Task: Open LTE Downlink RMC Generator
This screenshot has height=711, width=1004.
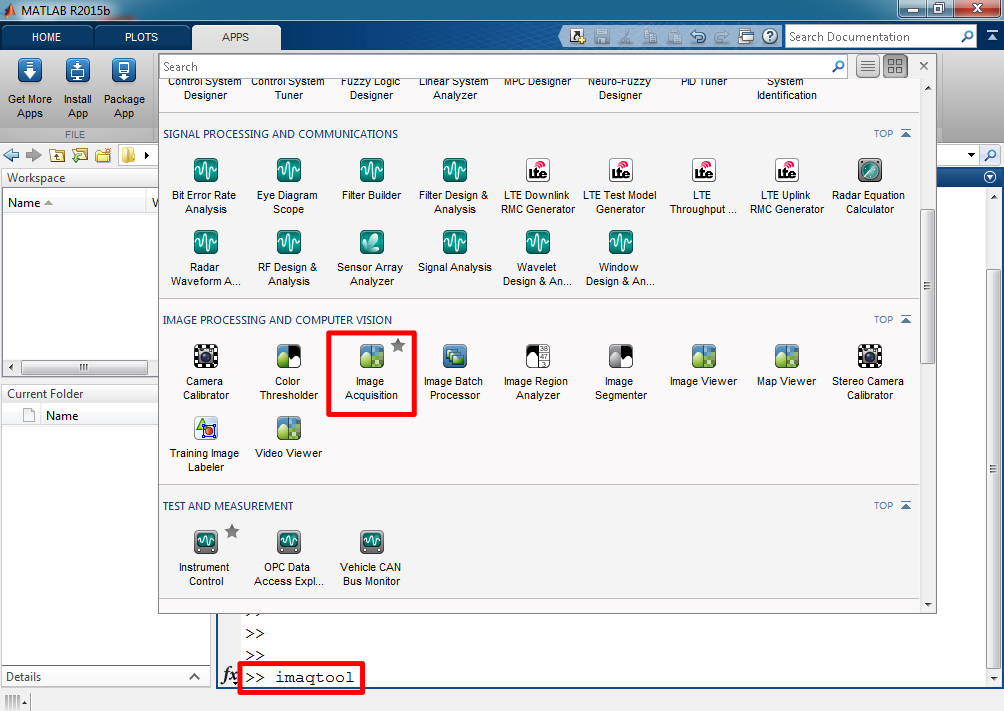Action: 537,186
